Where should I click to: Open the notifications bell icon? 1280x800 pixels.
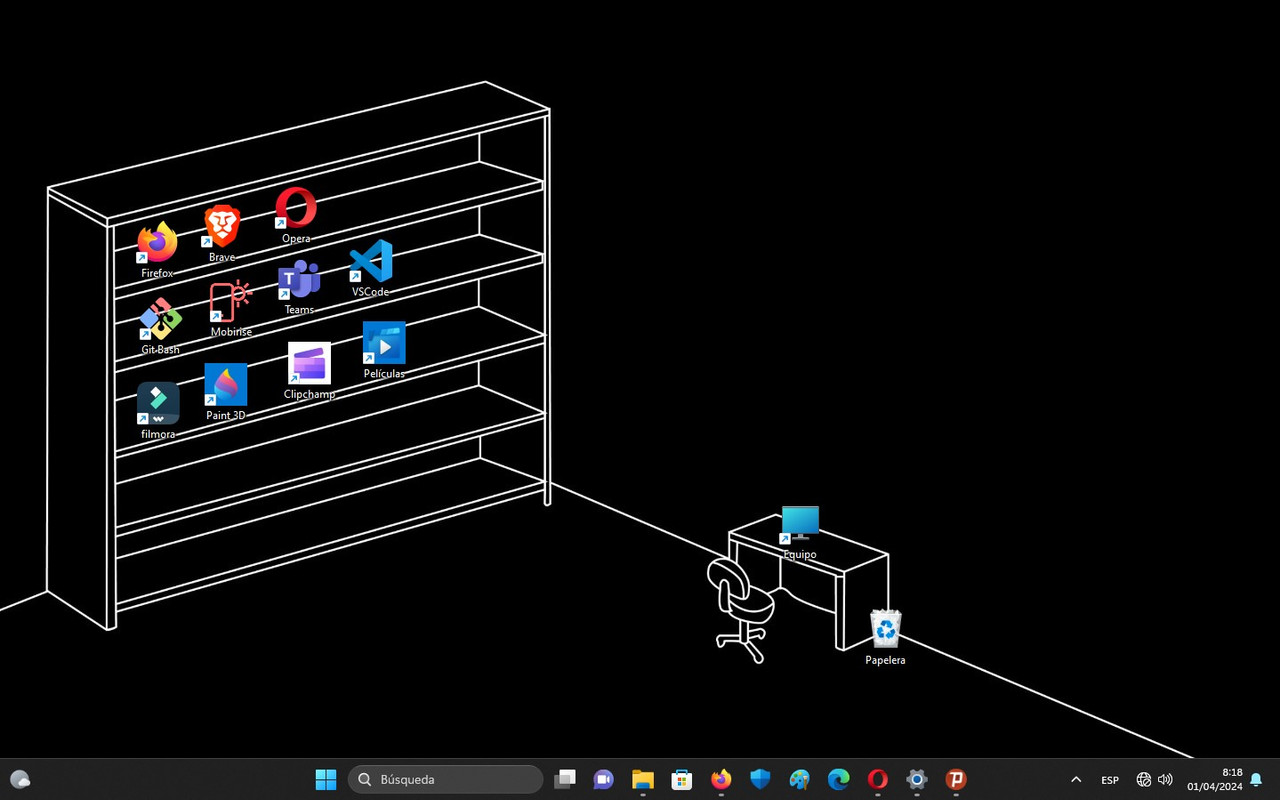pyautogui.click(x=1256, y=779)
